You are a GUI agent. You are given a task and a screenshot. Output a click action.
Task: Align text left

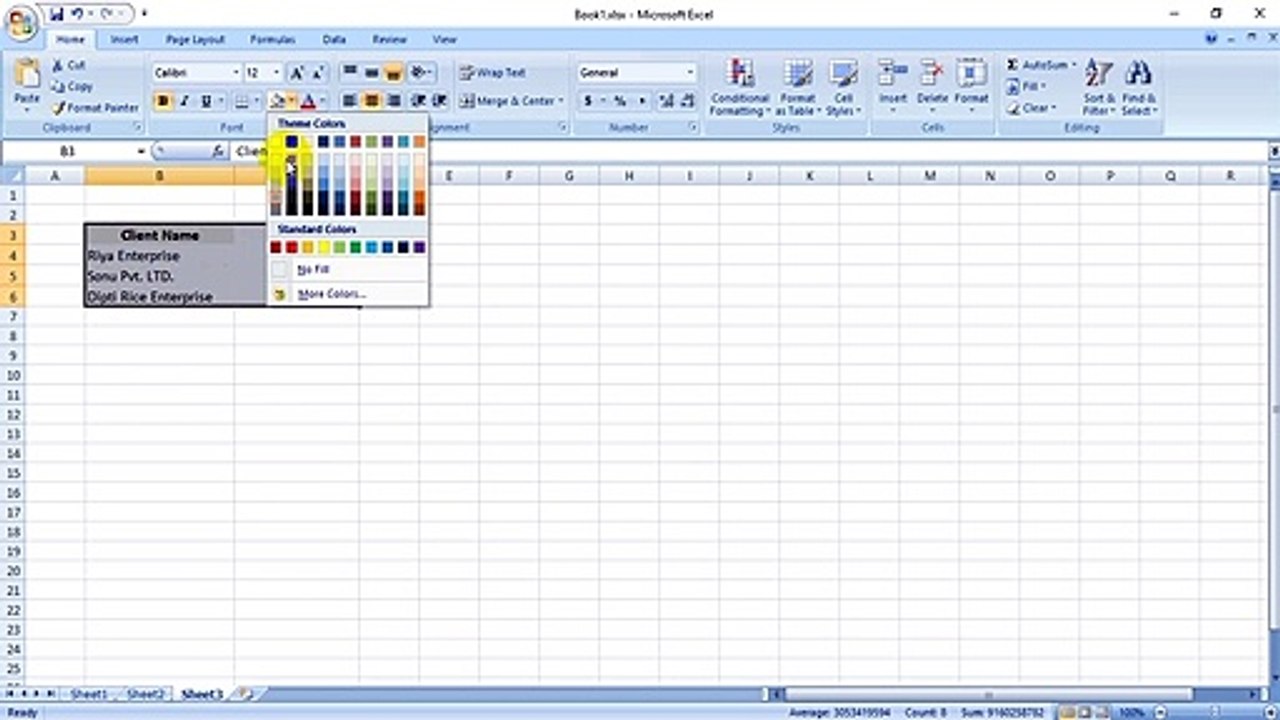[x=349, y=101]
